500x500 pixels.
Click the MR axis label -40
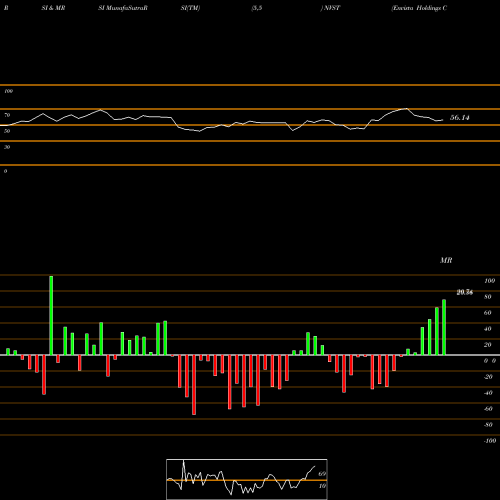488,393
